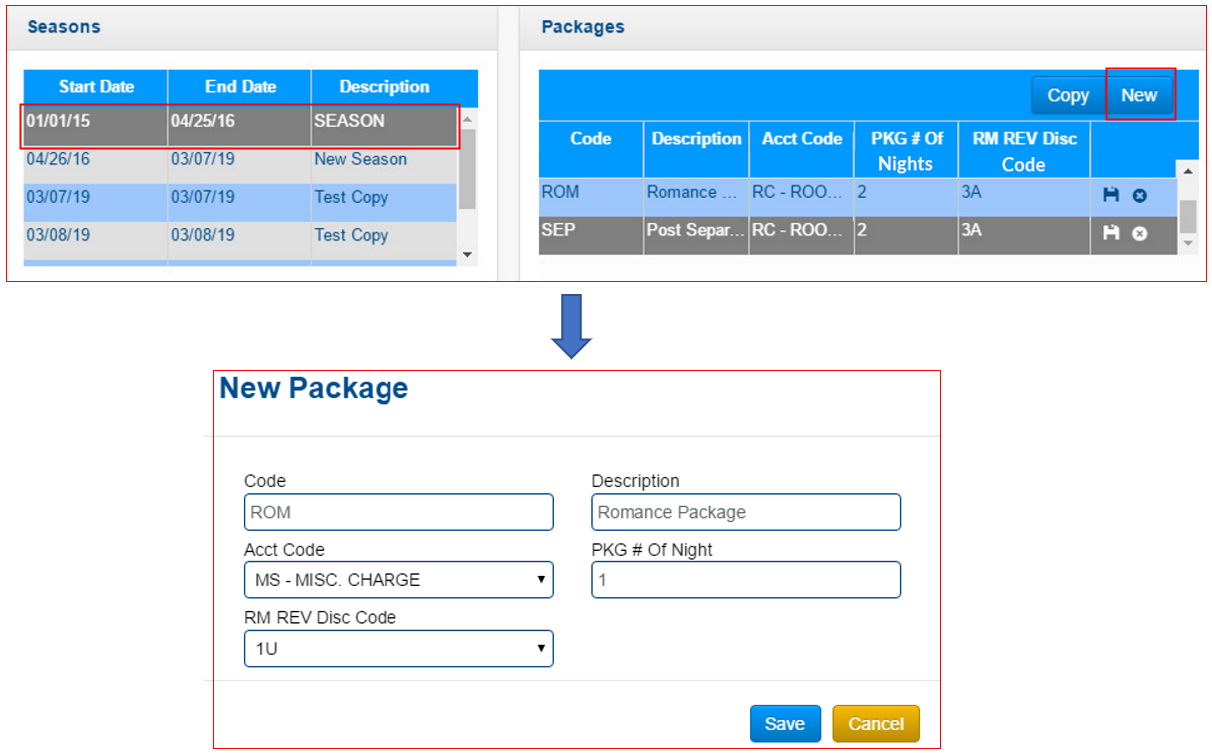The image size is (1212, 753).
Task: Sort by Start Date column header
Action: click(96, 87)
